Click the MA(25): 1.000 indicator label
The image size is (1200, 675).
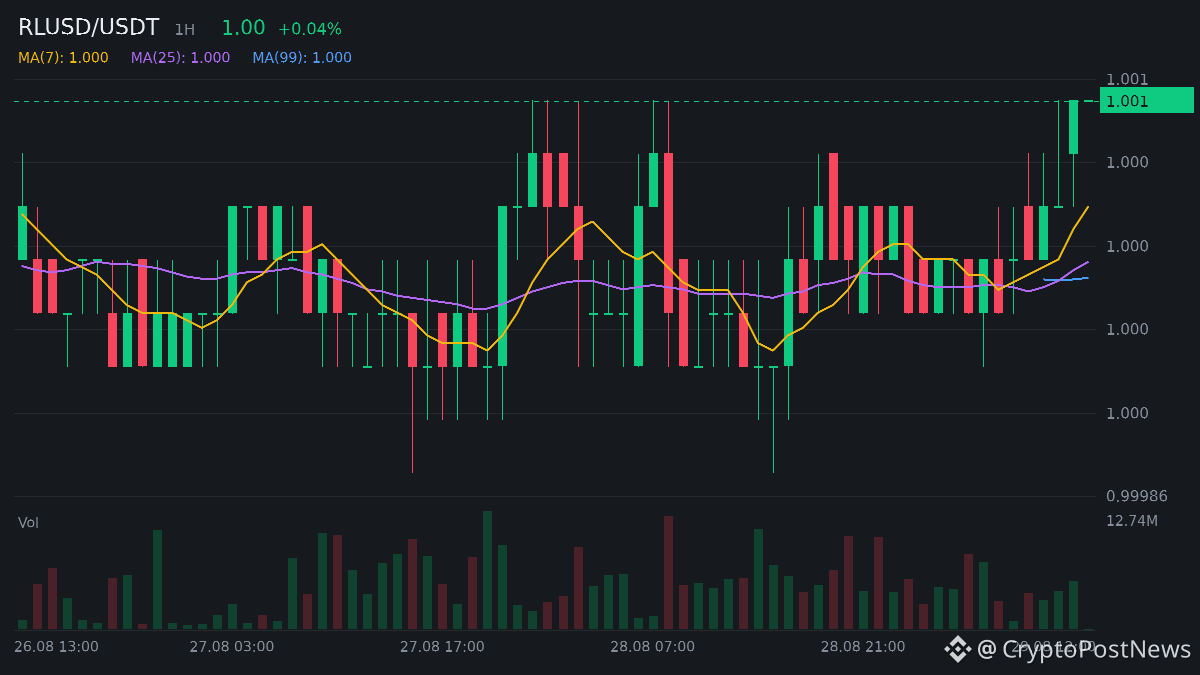[x=180, y=58]
